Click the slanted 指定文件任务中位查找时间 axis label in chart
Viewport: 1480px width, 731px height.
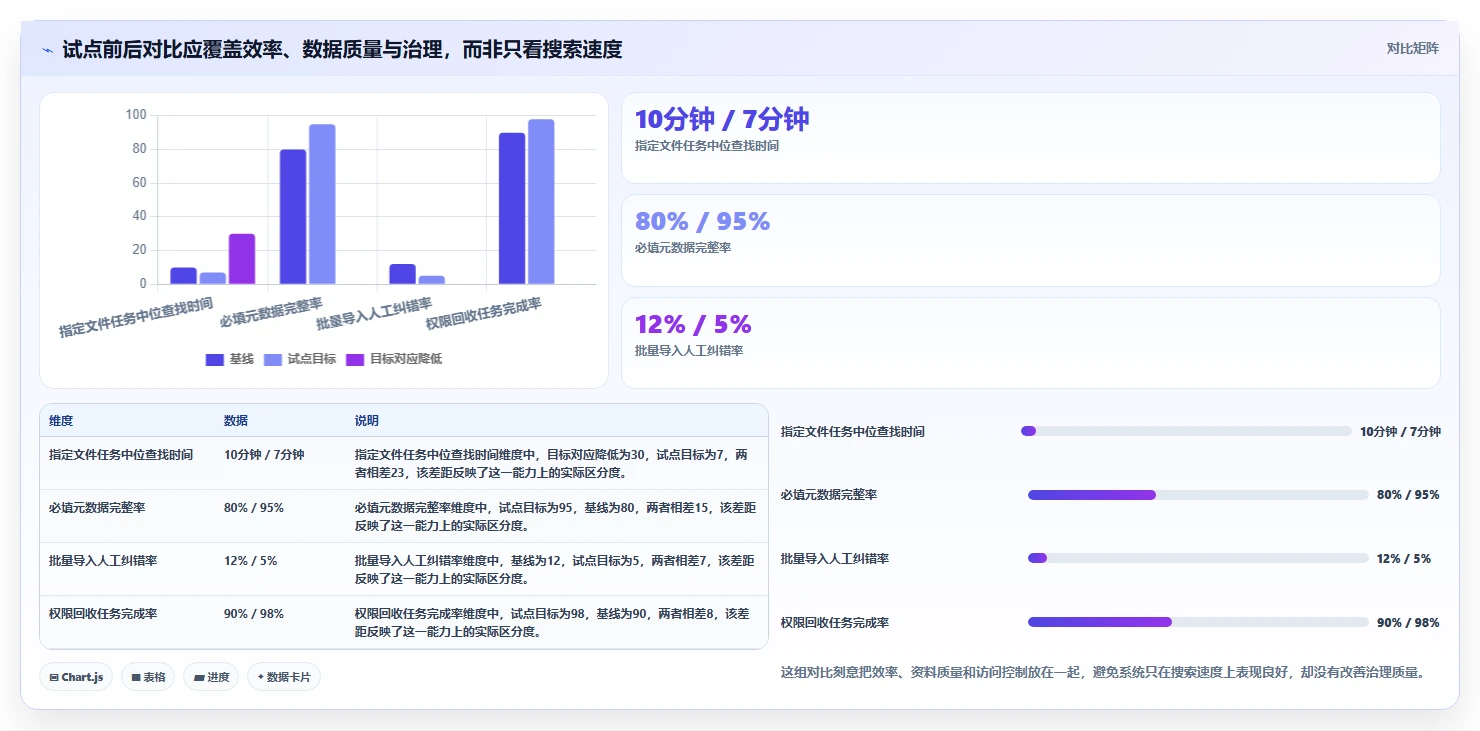tap(136, 317)
